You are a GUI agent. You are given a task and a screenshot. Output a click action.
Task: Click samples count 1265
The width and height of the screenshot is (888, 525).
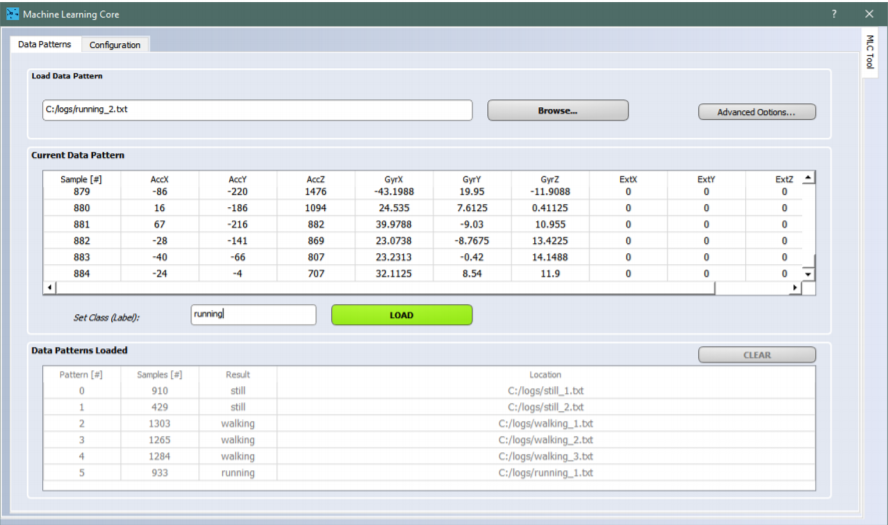click(x=160, y=440)
